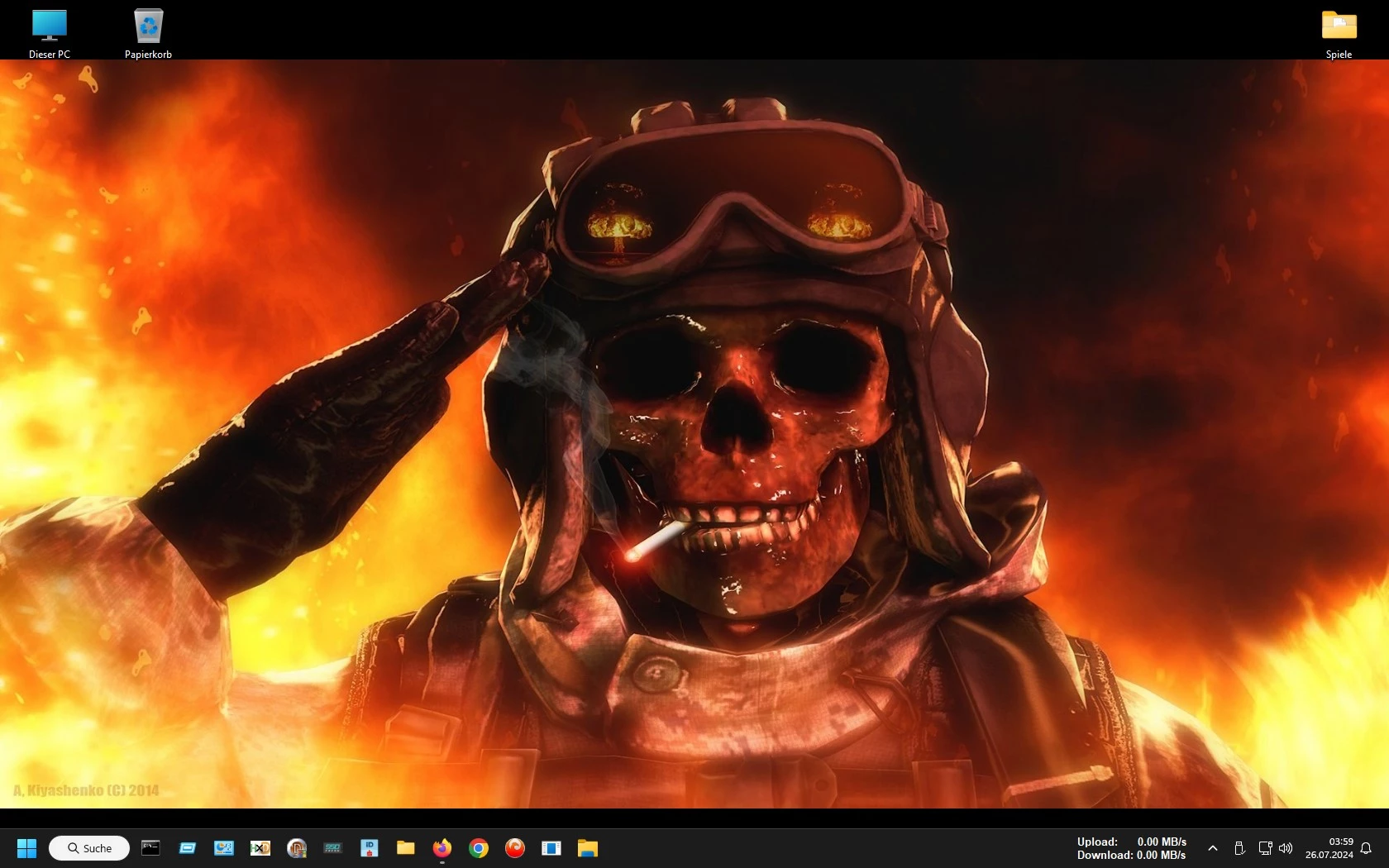Click the Download speed readout in taskbar
Image resolution: width=1389 pixels, height=868 pixels.
click(1132, 855)
